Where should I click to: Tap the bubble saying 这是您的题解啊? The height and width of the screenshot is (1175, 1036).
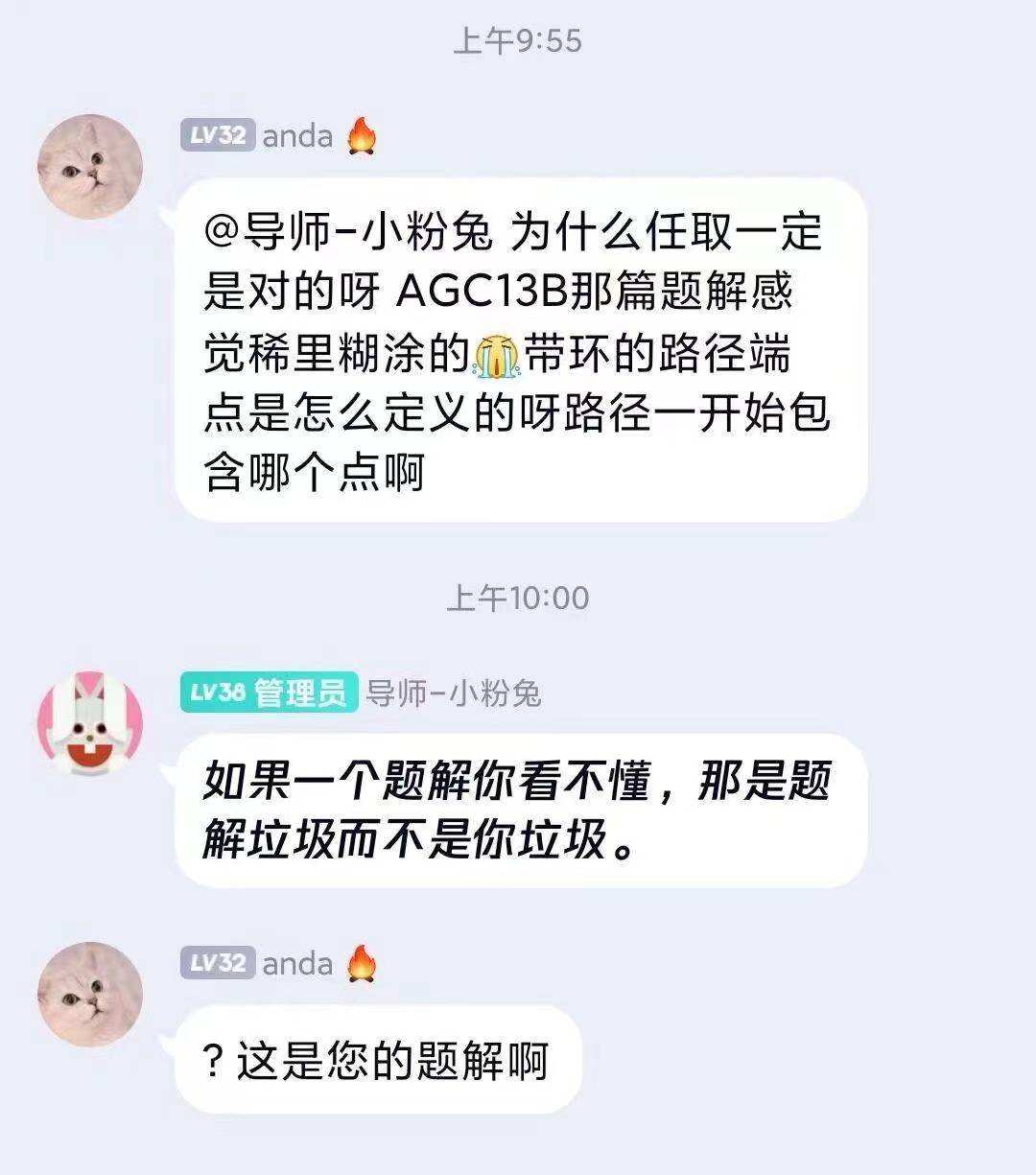pyautogui.click(x=378, y=1061)
